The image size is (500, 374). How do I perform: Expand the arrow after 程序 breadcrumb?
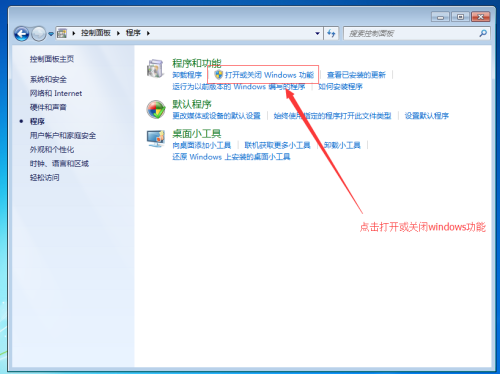coord(148,33)
